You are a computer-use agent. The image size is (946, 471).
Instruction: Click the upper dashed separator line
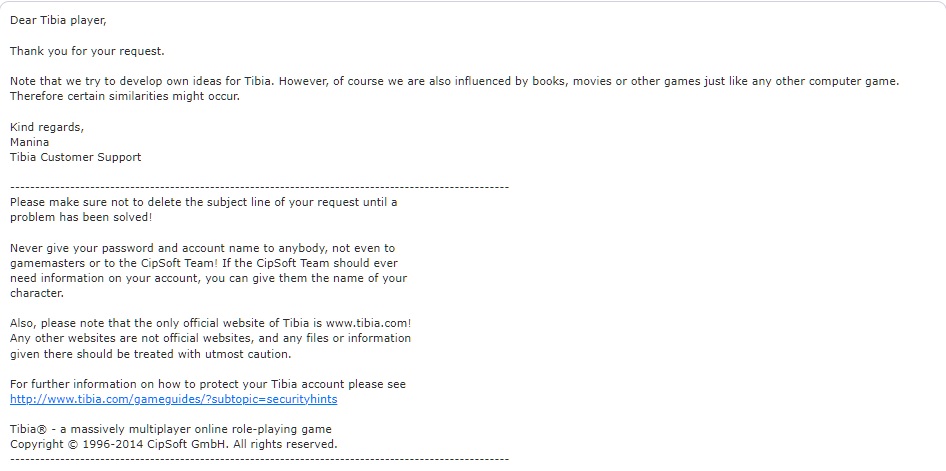(259, 187)
